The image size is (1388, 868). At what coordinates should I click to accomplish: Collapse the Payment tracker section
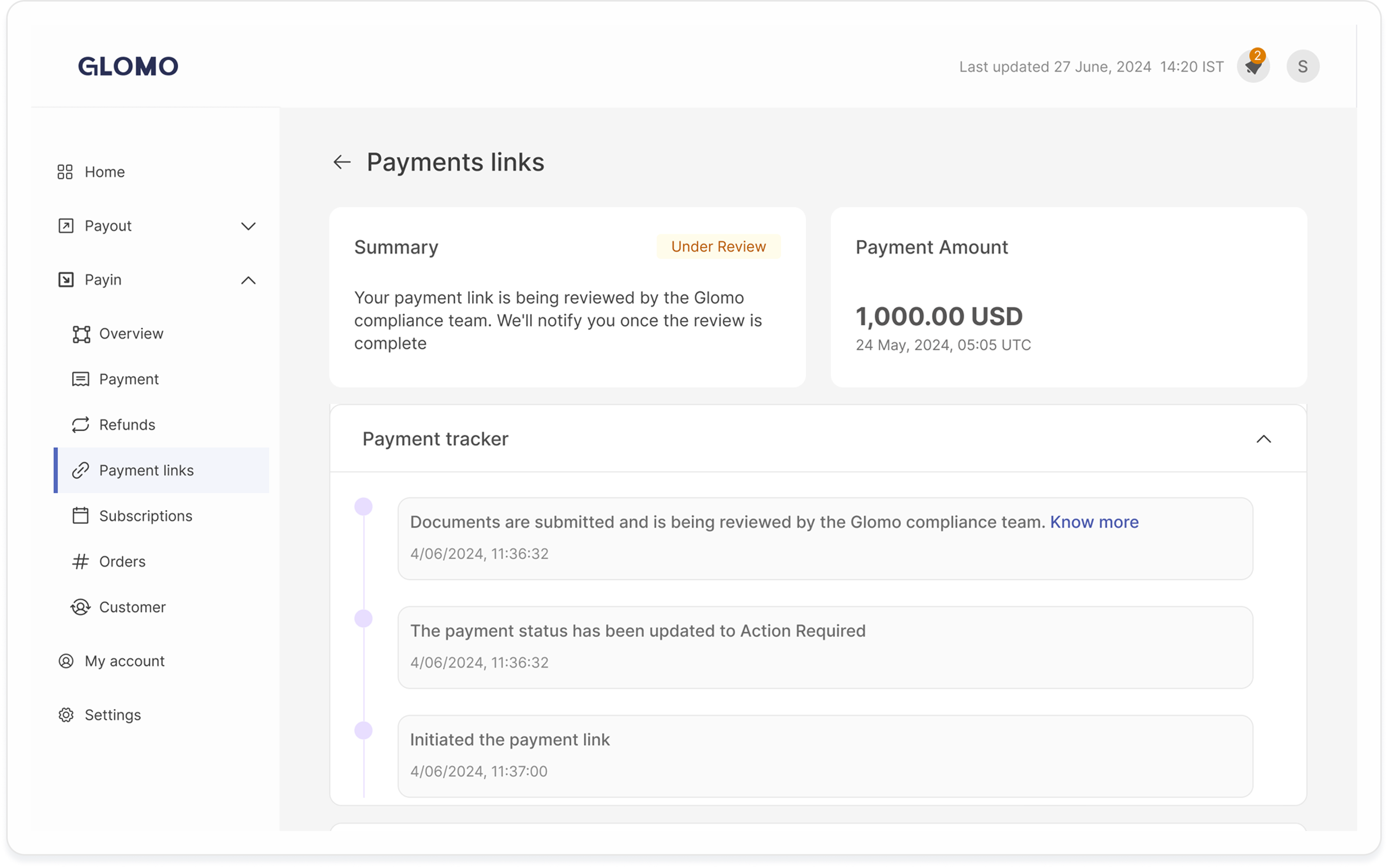tap(1263, 439)
